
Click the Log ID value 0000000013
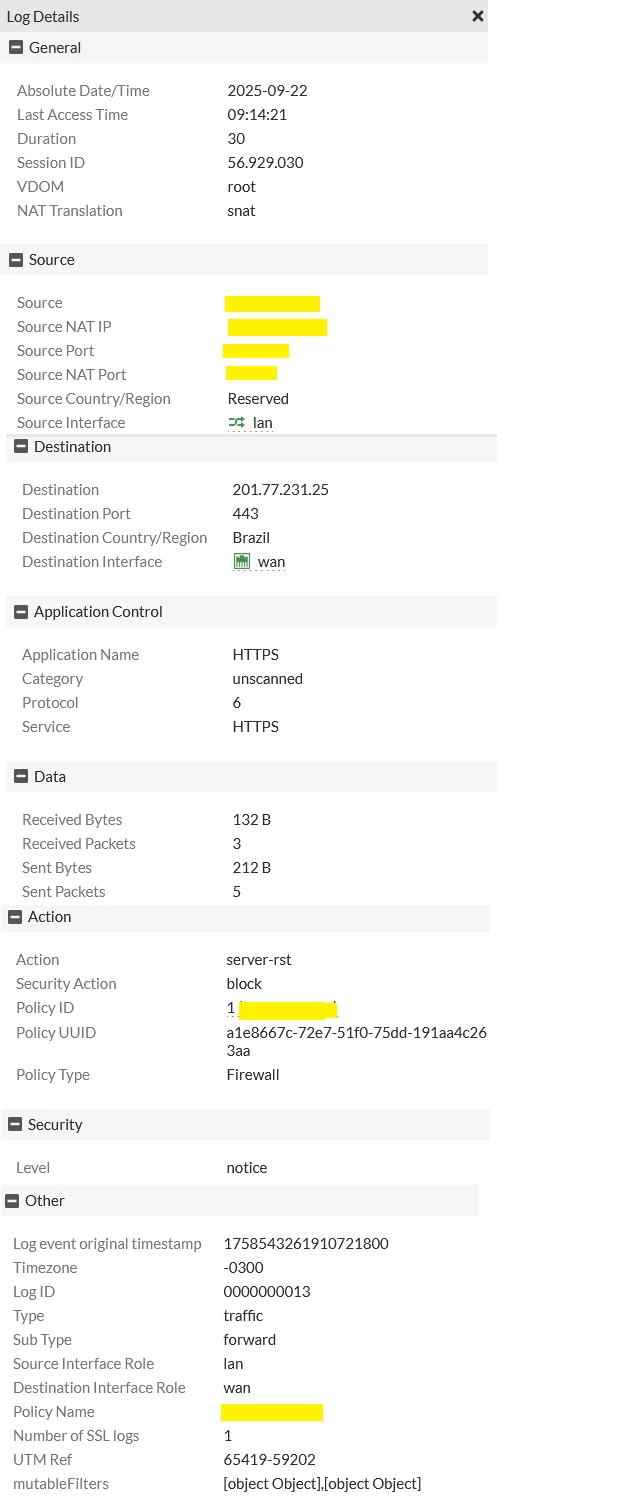click(267, 1292)
